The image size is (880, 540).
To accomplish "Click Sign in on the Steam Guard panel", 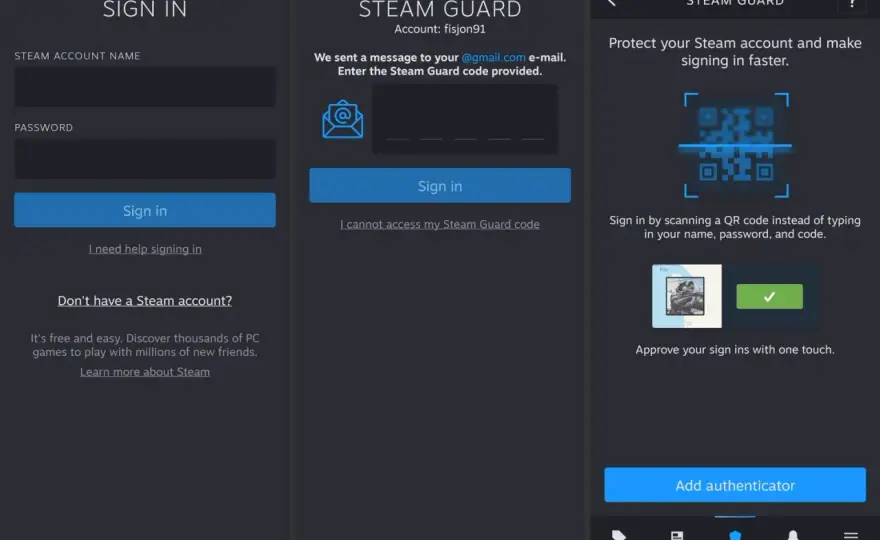I will [440, 186].
